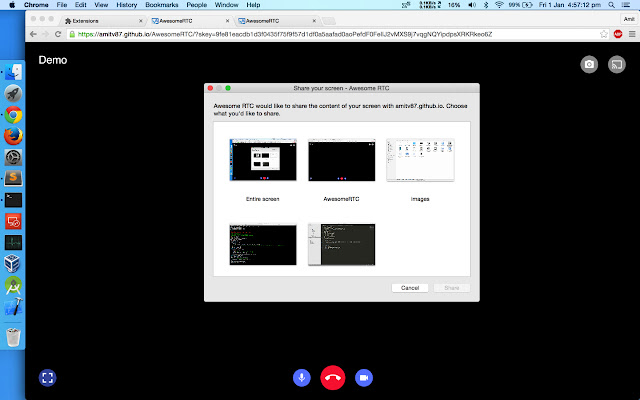Open the People menu
This screenshot has width=640, height=400.
[196, 5]
